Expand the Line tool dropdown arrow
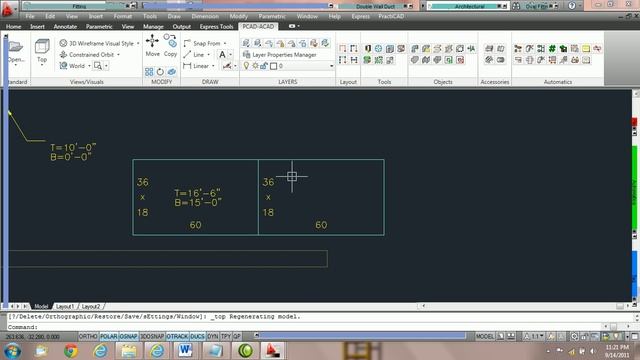The height and width of the screenshot is (360, 640). 208,55
